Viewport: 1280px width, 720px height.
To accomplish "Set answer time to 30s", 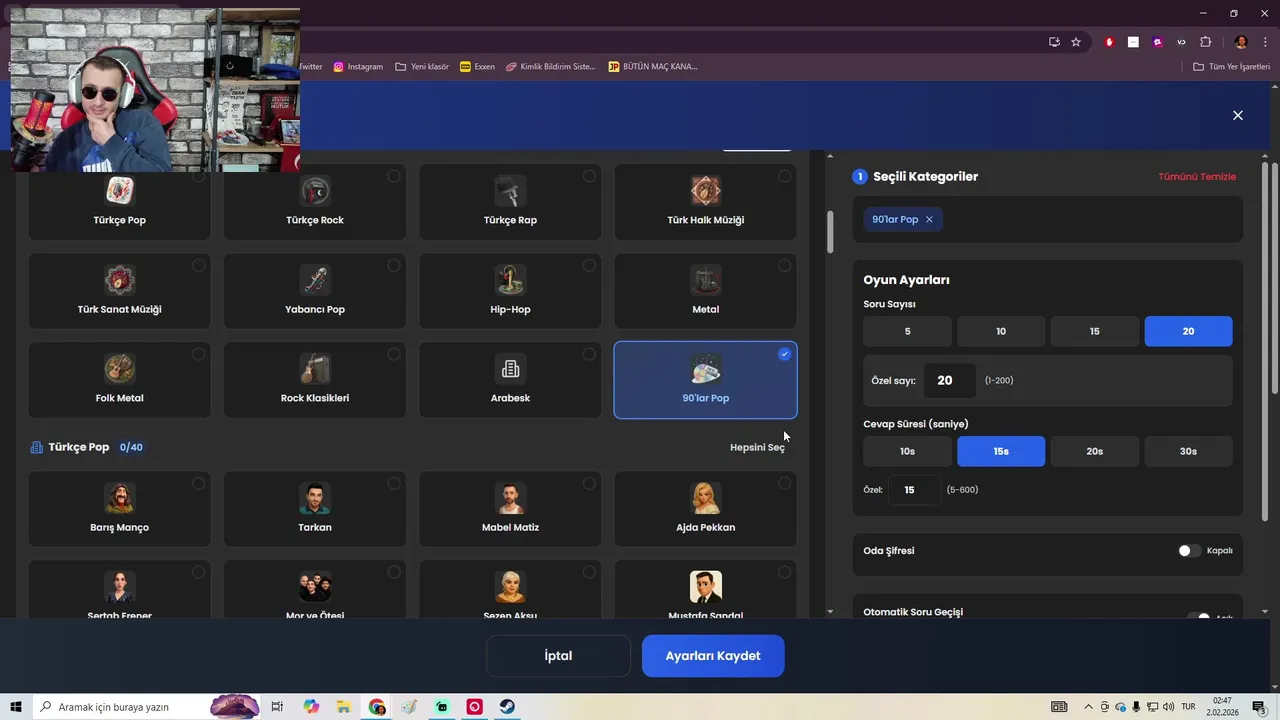I will click(x=1188, y=451).
